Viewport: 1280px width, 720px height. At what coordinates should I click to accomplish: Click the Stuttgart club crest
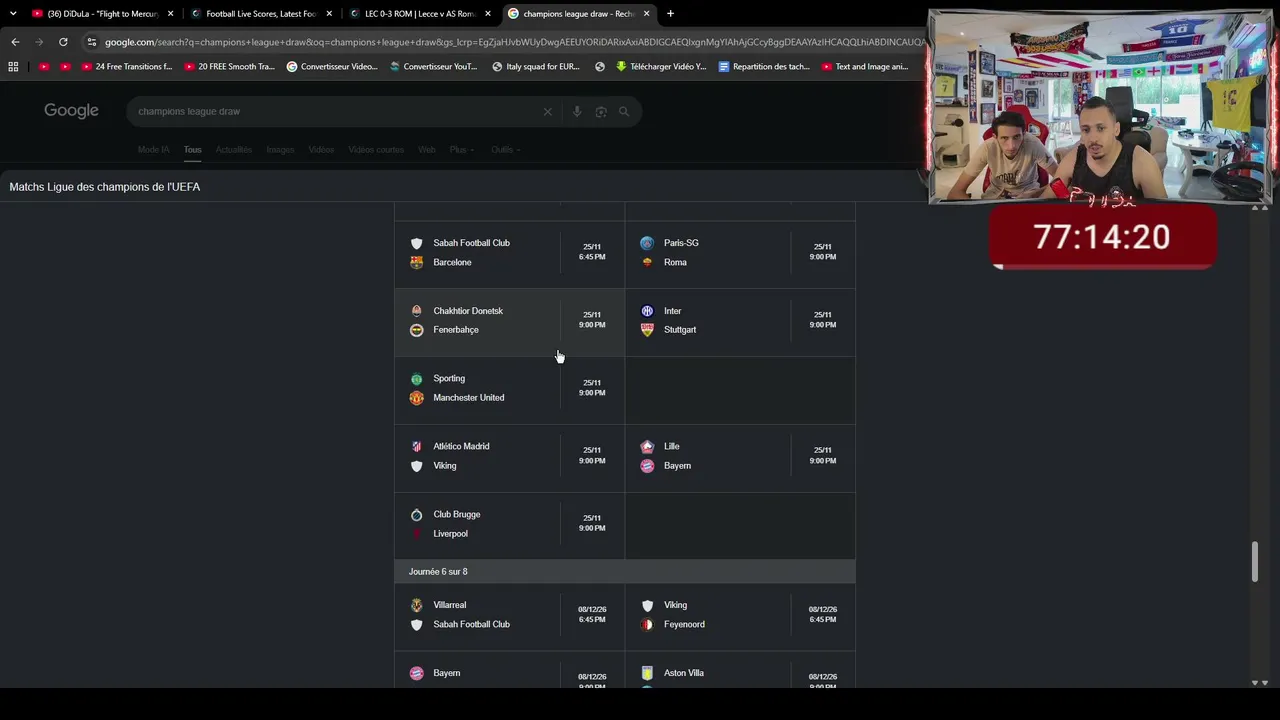(x=647, y=330)
